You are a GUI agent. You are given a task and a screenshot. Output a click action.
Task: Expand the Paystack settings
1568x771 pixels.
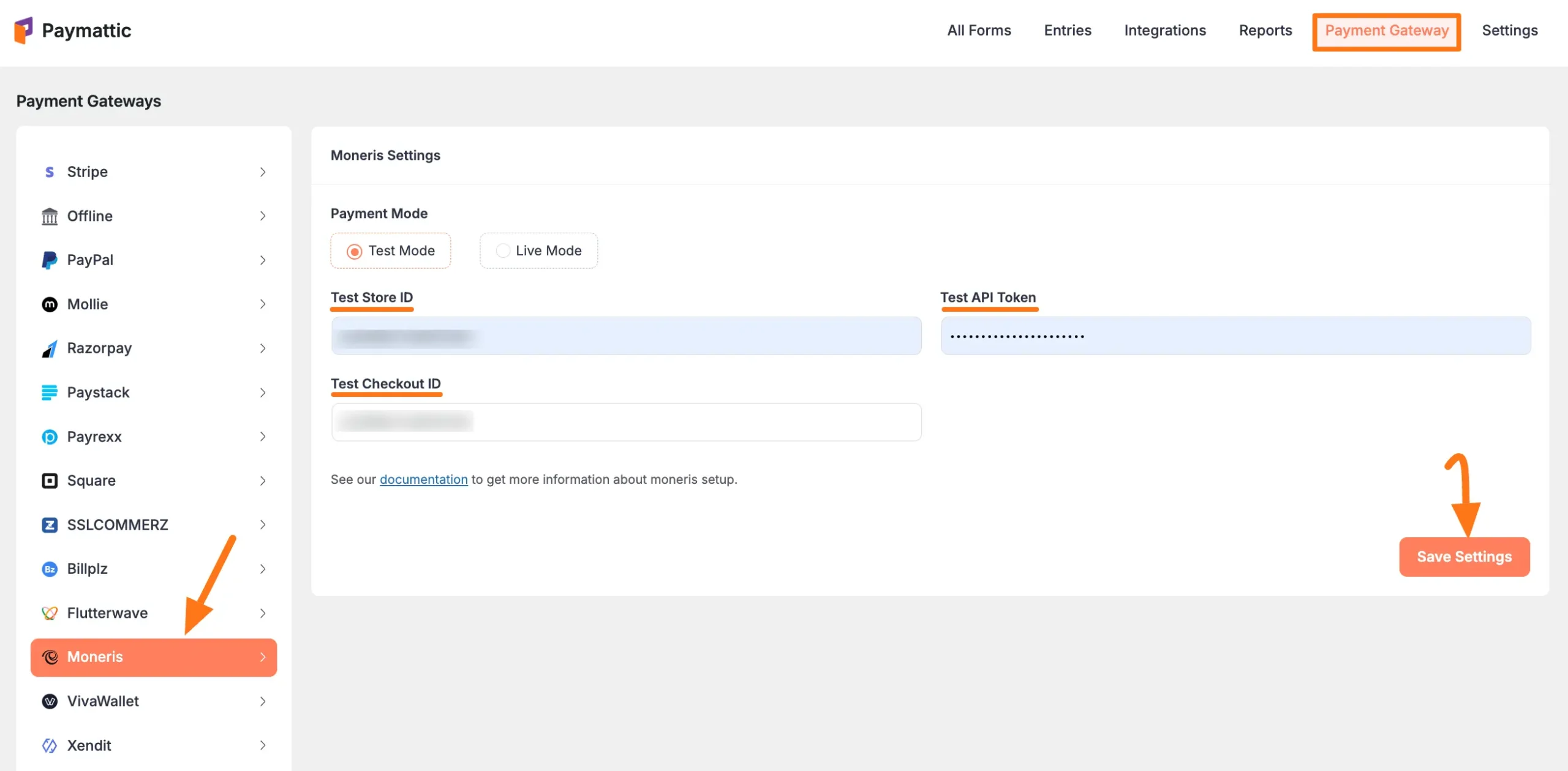click(263, 392)
